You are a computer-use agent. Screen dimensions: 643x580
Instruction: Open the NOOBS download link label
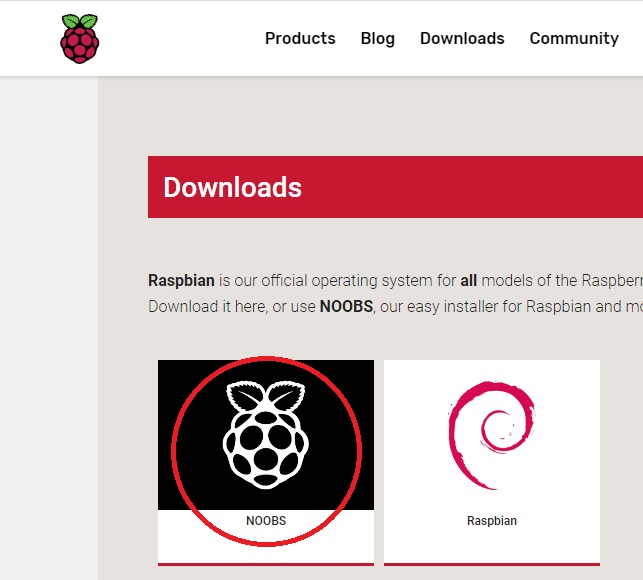(266, 521)
